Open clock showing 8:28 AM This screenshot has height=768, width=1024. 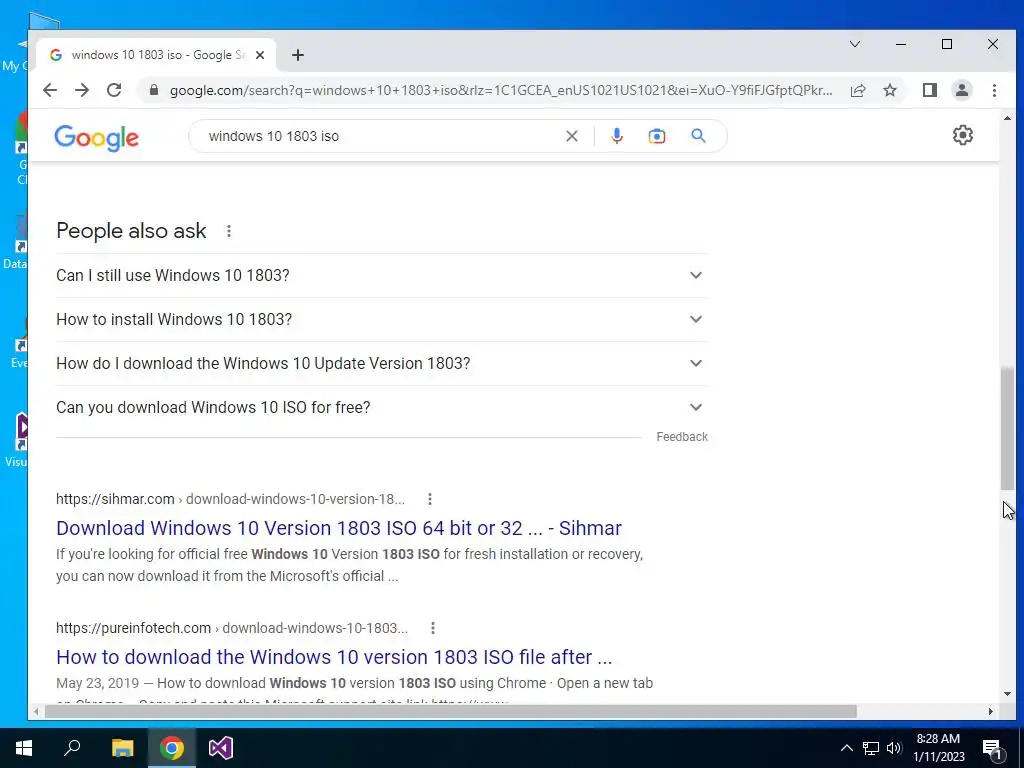(938, 748)
